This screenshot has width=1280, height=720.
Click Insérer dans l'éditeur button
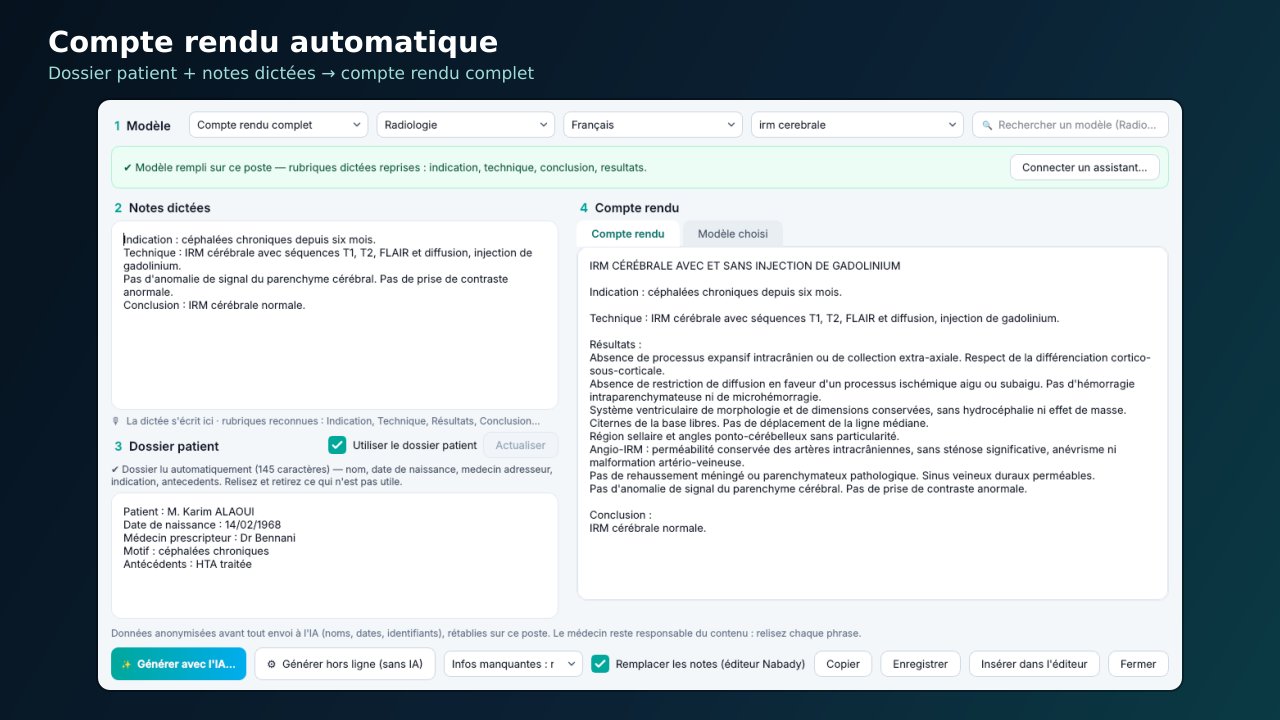[x=1035, y=664]
